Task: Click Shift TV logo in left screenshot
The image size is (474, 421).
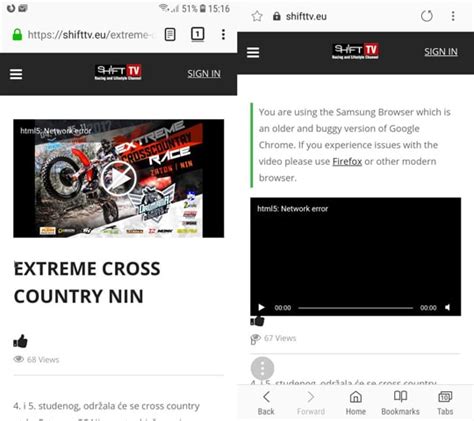Action: (x=118, y=72)
